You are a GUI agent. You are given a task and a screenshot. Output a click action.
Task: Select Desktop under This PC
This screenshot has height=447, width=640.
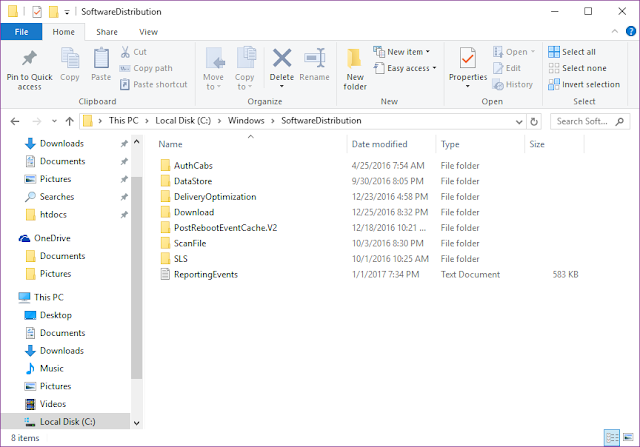56,315
